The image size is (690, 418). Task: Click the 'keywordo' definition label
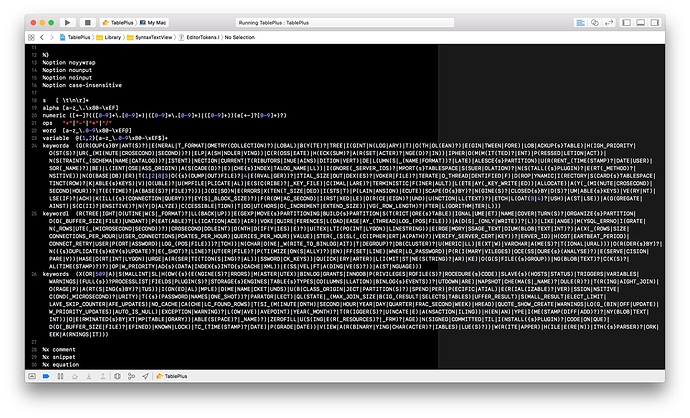pos(56,145)
